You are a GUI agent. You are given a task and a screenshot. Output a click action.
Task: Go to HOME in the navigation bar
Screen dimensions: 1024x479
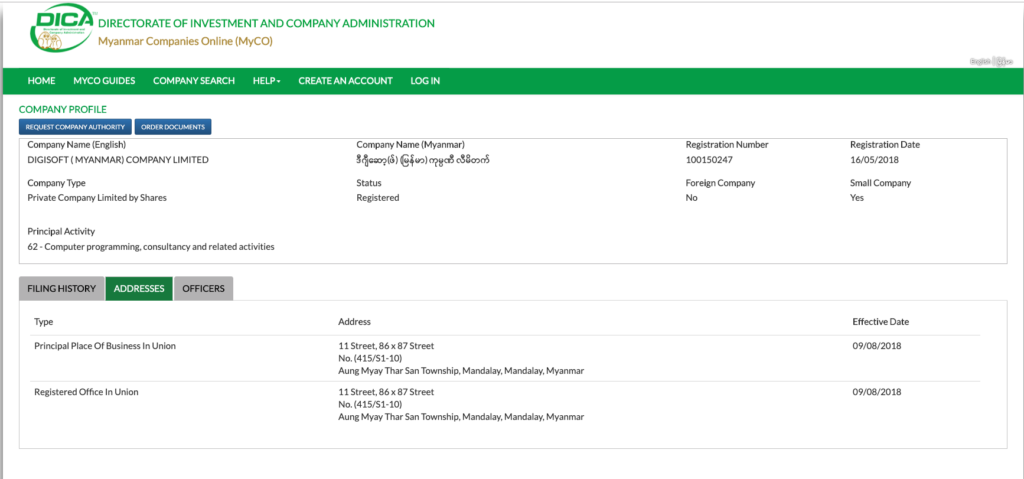pyautogui.click(x=41, y=81)
